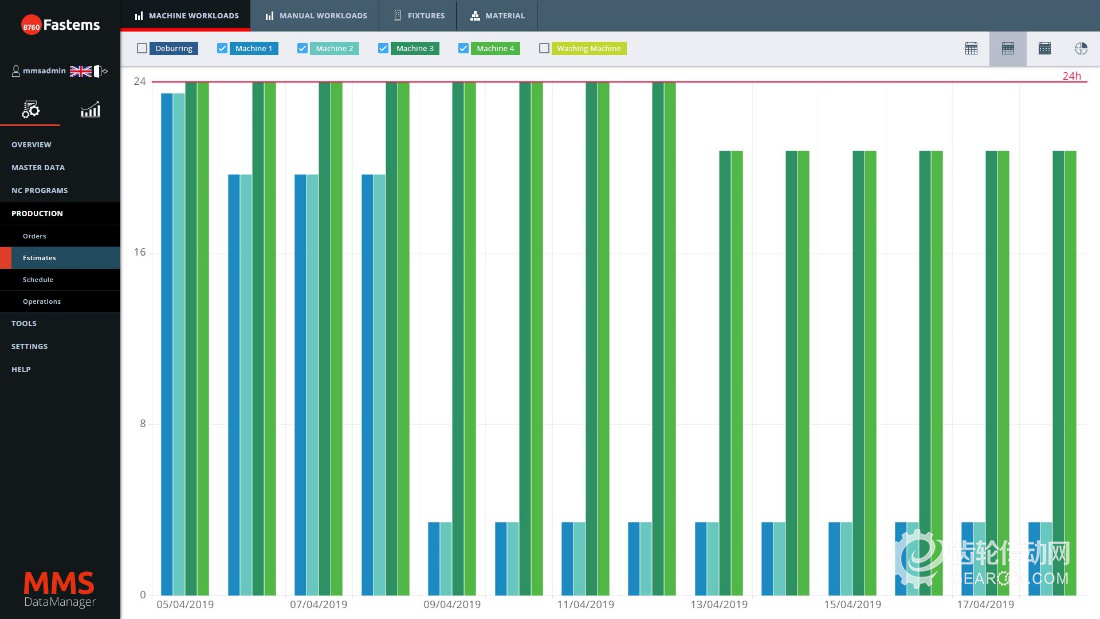The image size is (1100, 619).
Task: Click the mmsadmin user profile icon
Action: tap(15, 71)
